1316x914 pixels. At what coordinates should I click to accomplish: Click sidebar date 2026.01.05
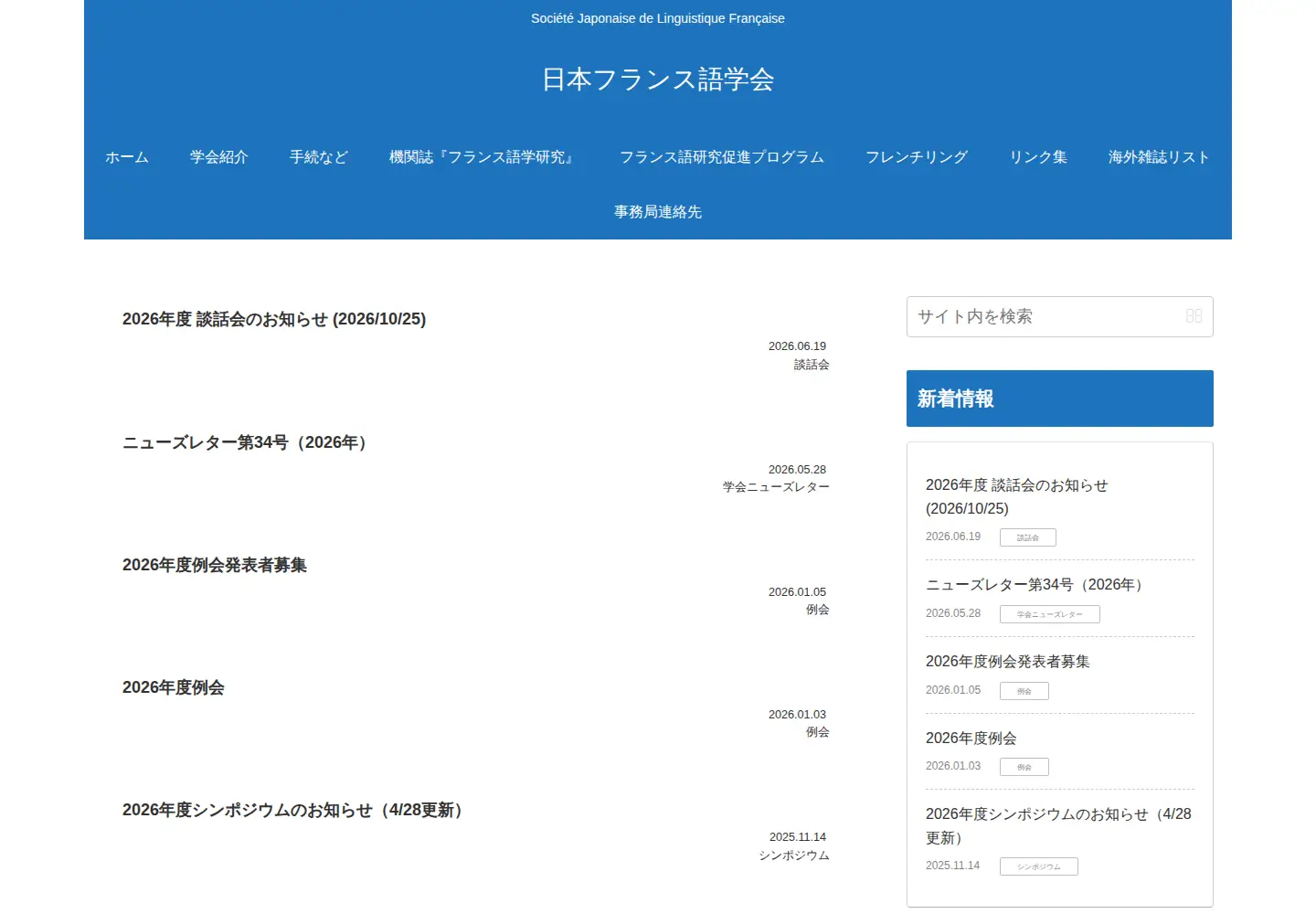coord(953,690)
